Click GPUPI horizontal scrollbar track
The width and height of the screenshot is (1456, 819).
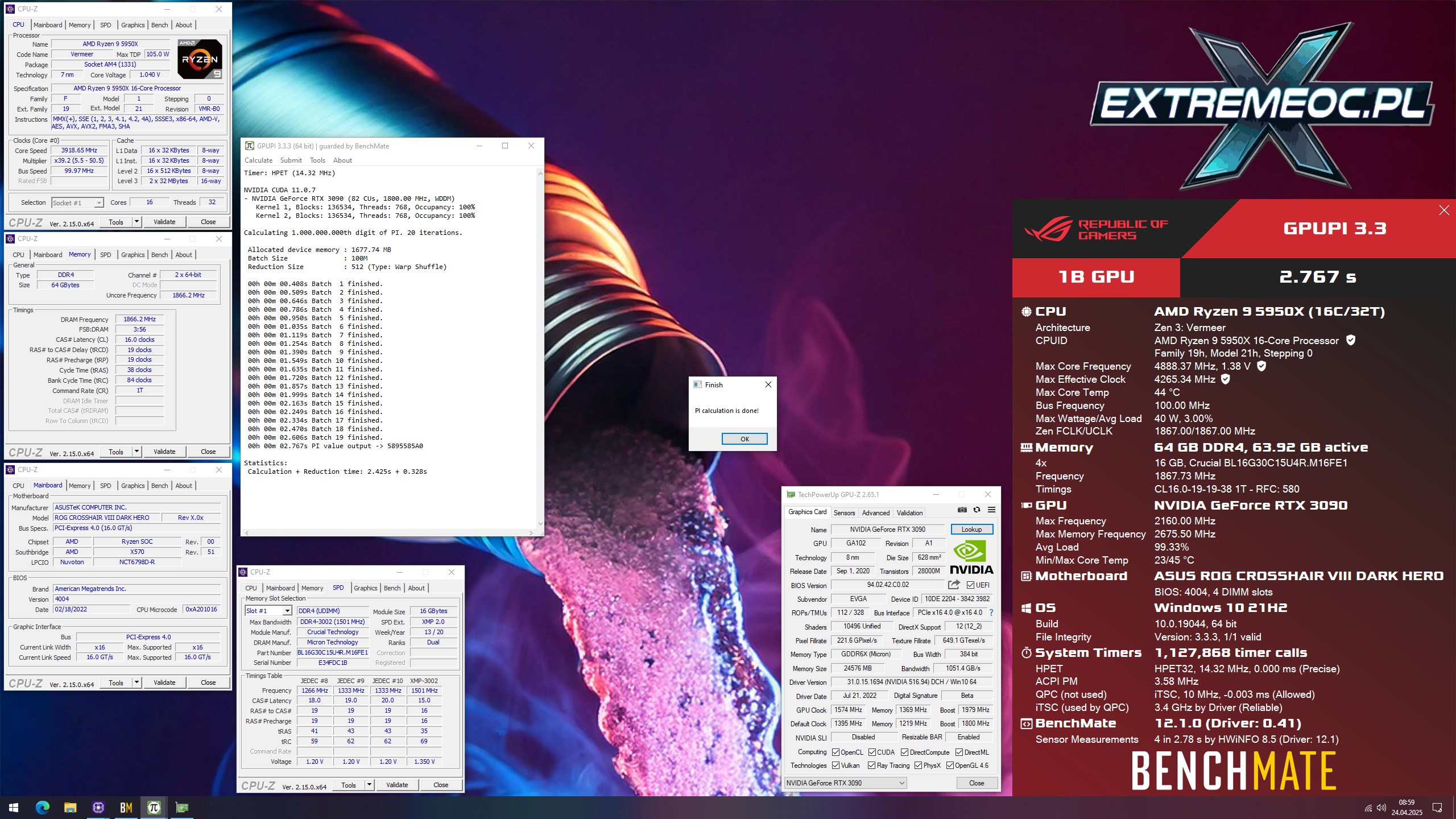[x=388, y=533]
